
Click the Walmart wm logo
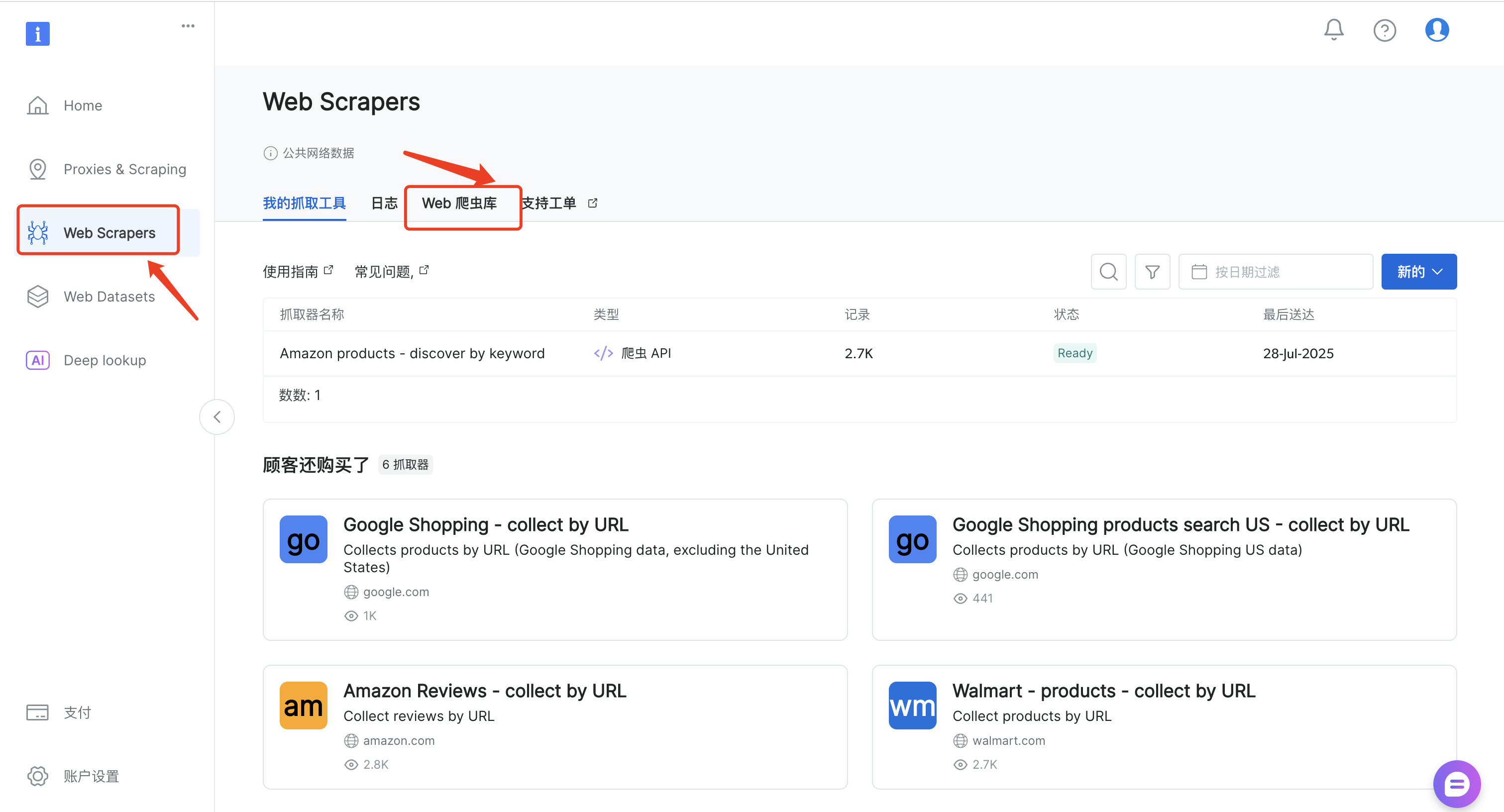912,705
